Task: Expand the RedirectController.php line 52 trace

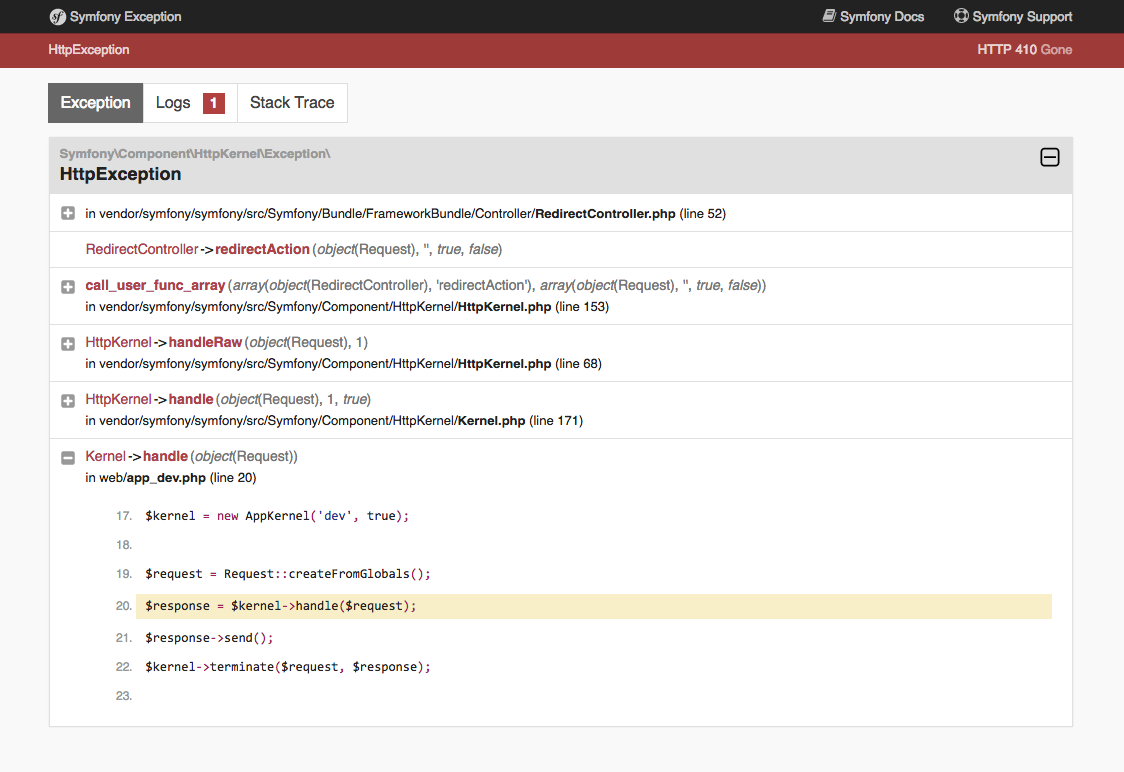Action: [x=68, y=213]
